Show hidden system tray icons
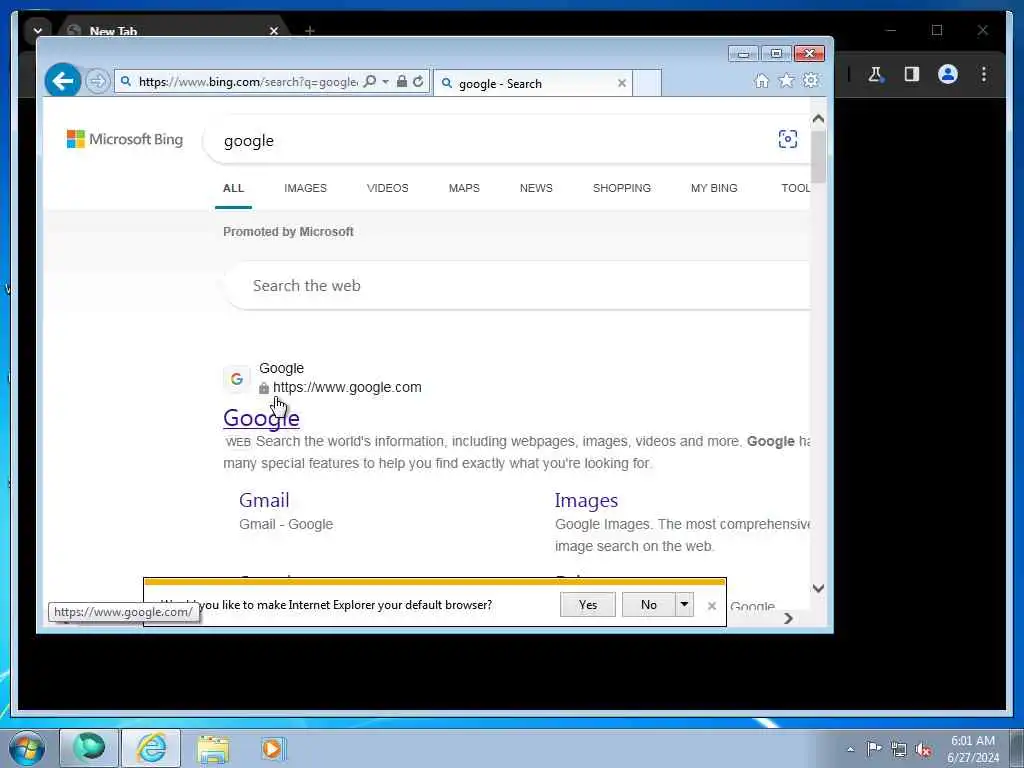 850,749
